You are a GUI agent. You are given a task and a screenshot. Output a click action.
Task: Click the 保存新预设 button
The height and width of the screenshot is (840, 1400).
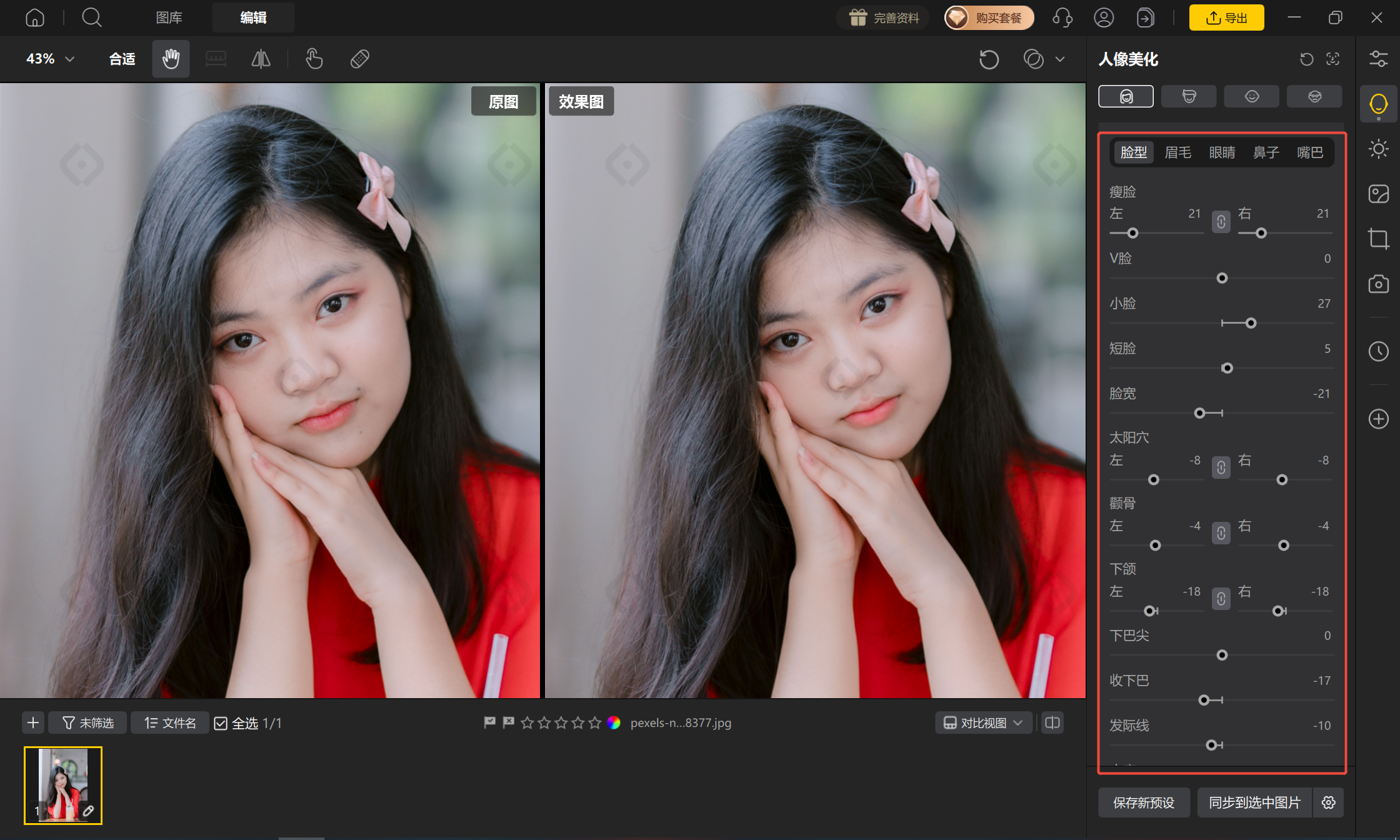[x=1144, y=802]
